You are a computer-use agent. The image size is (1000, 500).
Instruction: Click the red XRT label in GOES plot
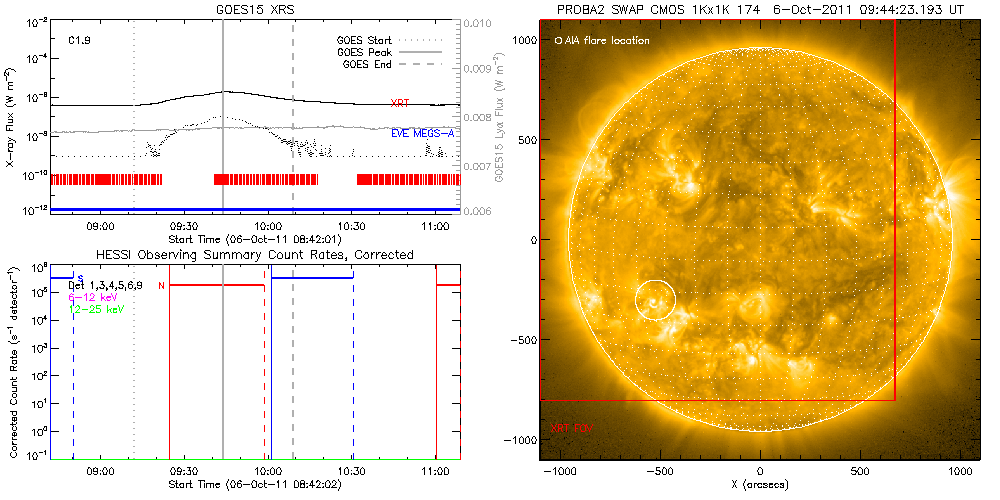(399, 103)
